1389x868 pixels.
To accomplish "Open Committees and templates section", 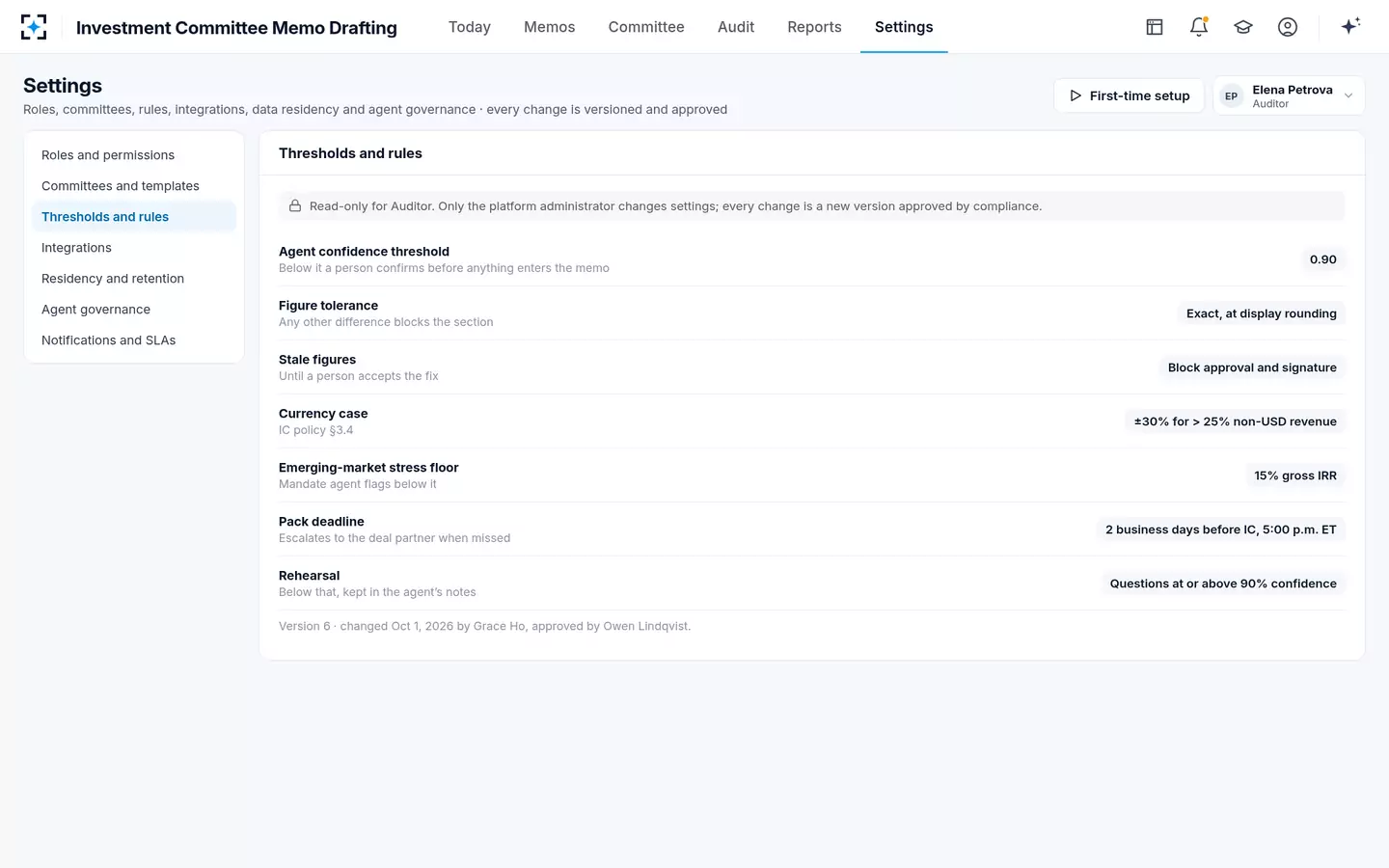I will tap(134, 186).
